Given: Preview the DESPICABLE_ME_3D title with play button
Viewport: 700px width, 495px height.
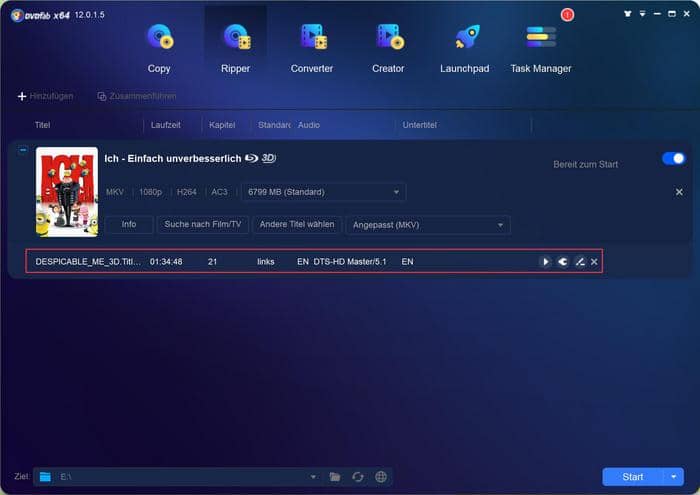Looking at the screenshot, I should tap(545, 262).
